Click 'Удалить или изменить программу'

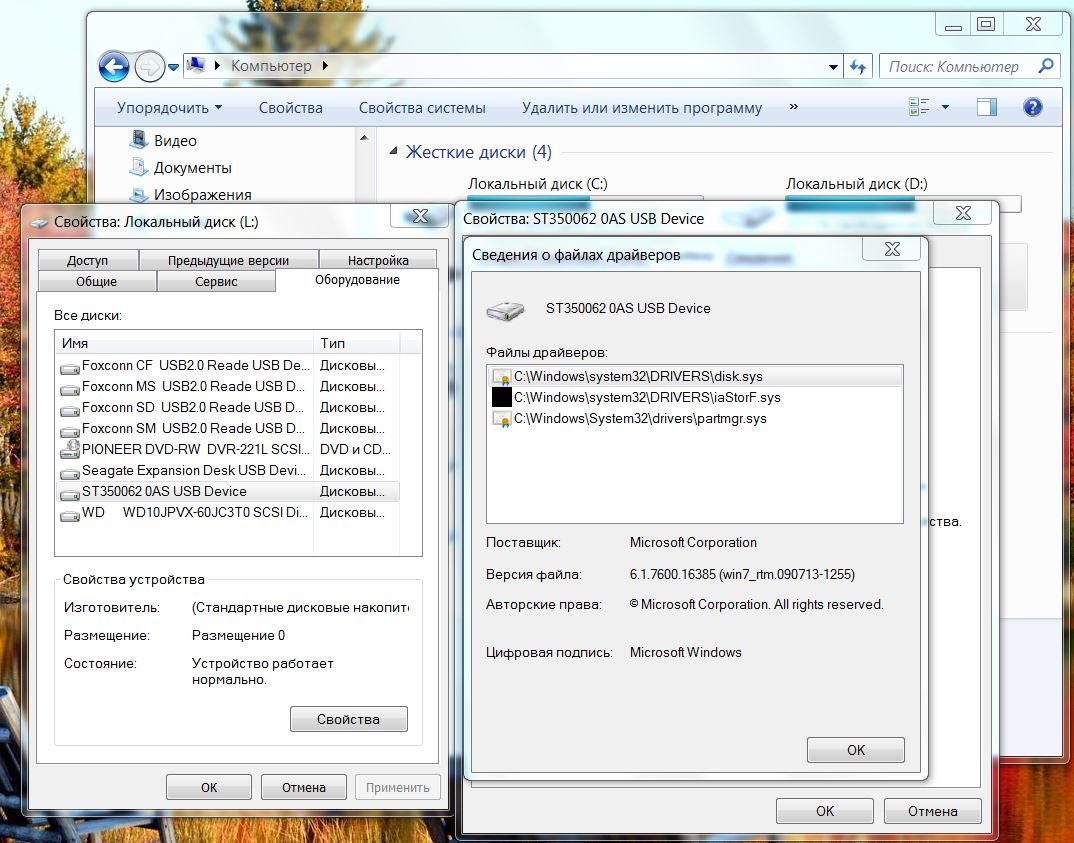[x=642, y=108]
